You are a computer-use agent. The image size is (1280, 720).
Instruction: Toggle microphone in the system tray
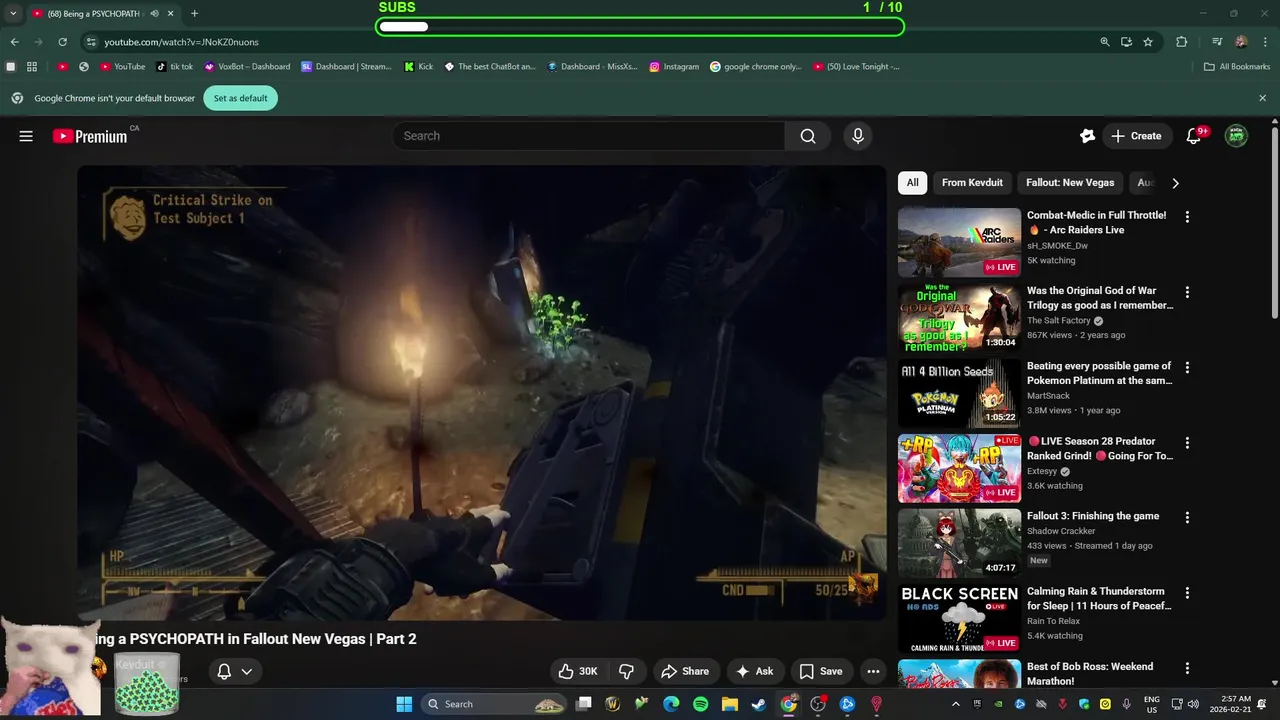(1126, 704)
